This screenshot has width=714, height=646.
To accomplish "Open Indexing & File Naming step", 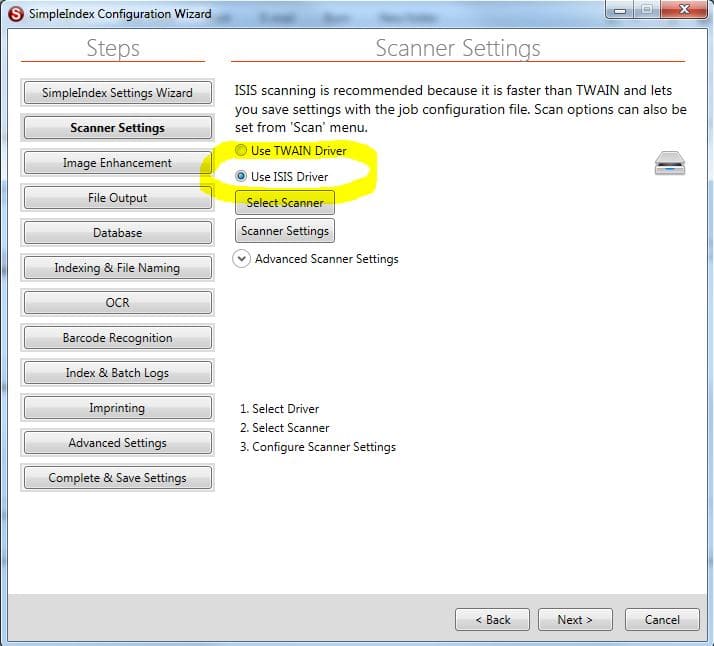I will (117, 268).
